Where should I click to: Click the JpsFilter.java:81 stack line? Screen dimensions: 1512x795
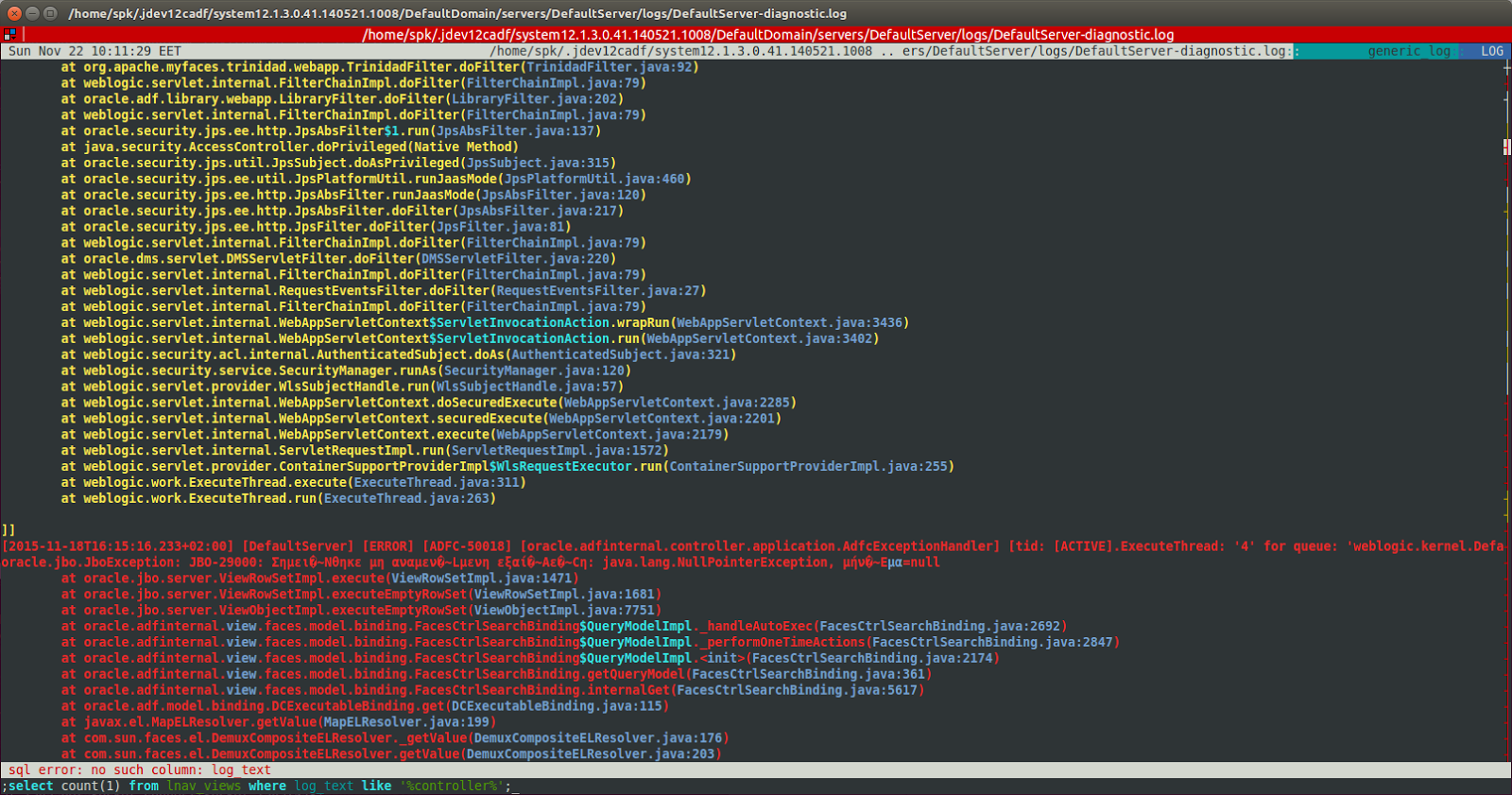click(316, 228)
